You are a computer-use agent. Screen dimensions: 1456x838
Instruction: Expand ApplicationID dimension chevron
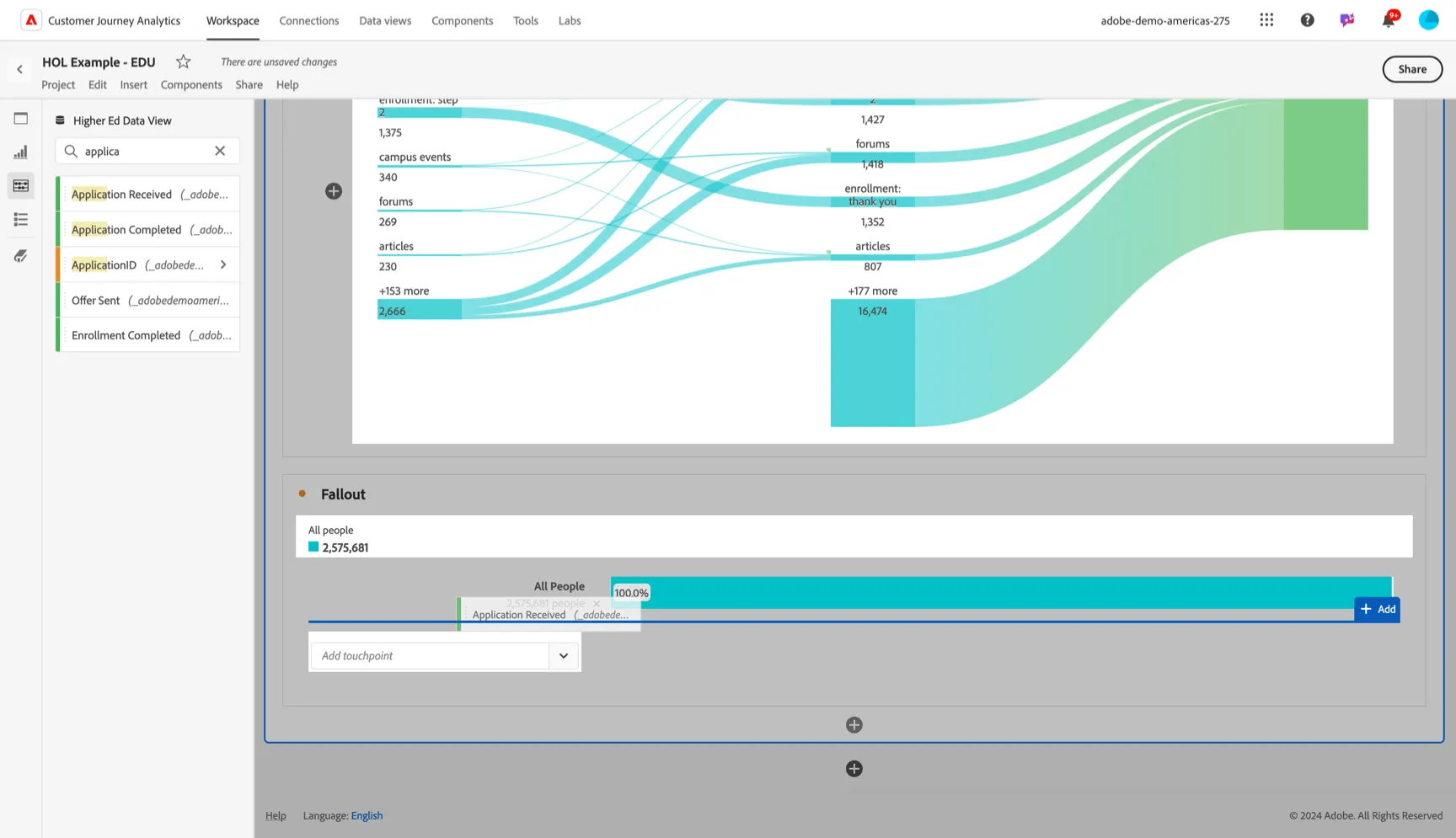[223, 264]
